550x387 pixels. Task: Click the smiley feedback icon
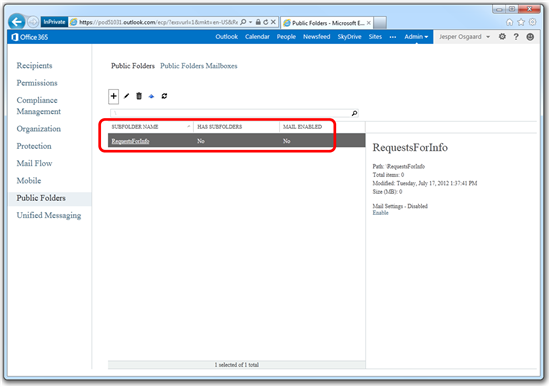tap(530, 36)
